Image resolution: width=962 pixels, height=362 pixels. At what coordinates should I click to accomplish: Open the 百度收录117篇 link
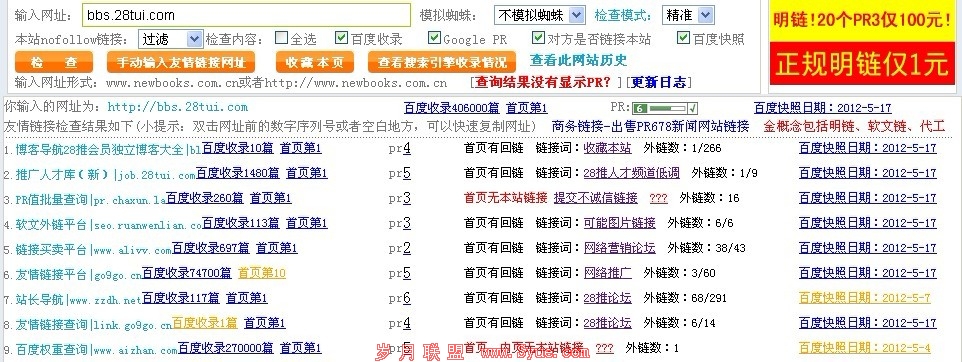[180, 298]
